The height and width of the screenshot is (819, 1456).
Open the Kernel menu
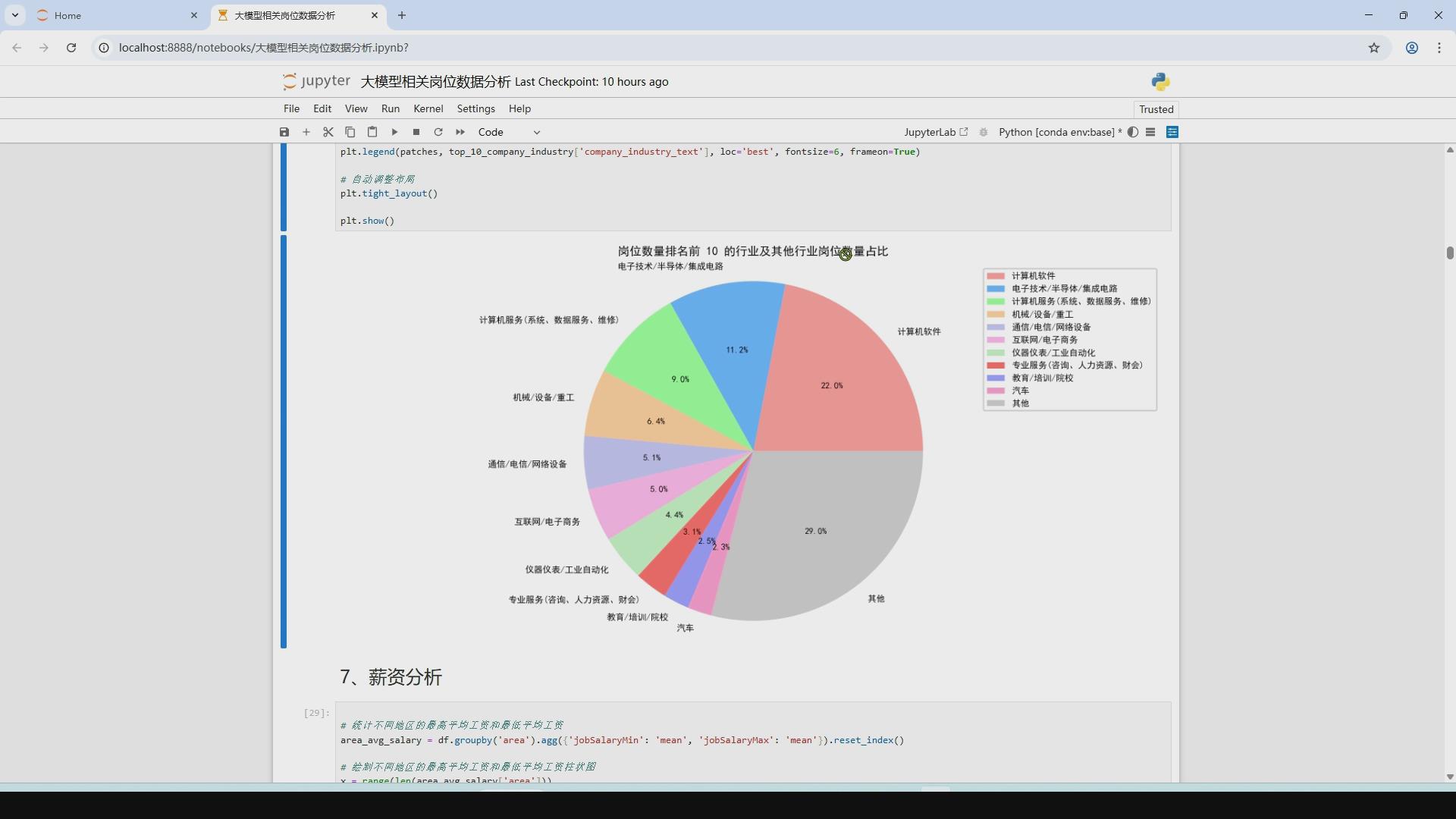coord(428,108)
